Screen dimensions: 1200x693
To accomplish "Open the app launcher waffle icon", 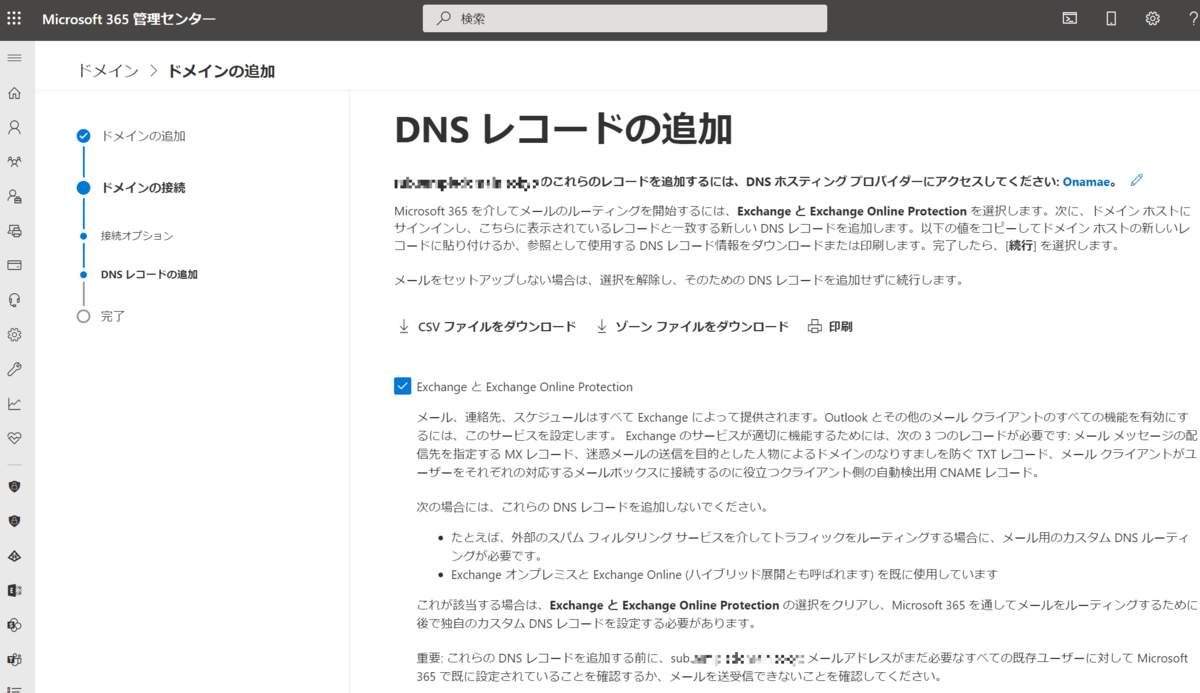I will [14, 18].
